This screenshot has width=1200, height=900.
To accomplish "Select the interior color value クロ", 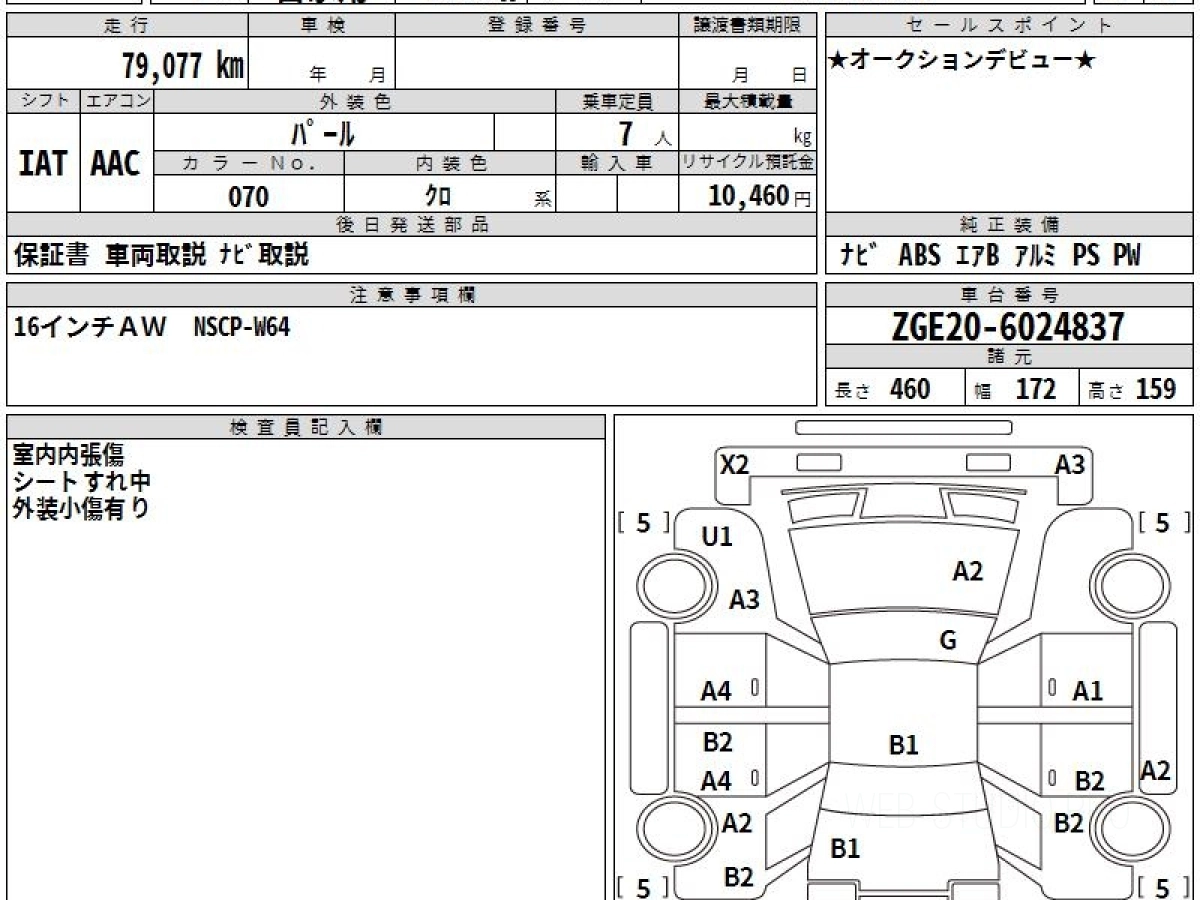I will click(x=439, y=196).
